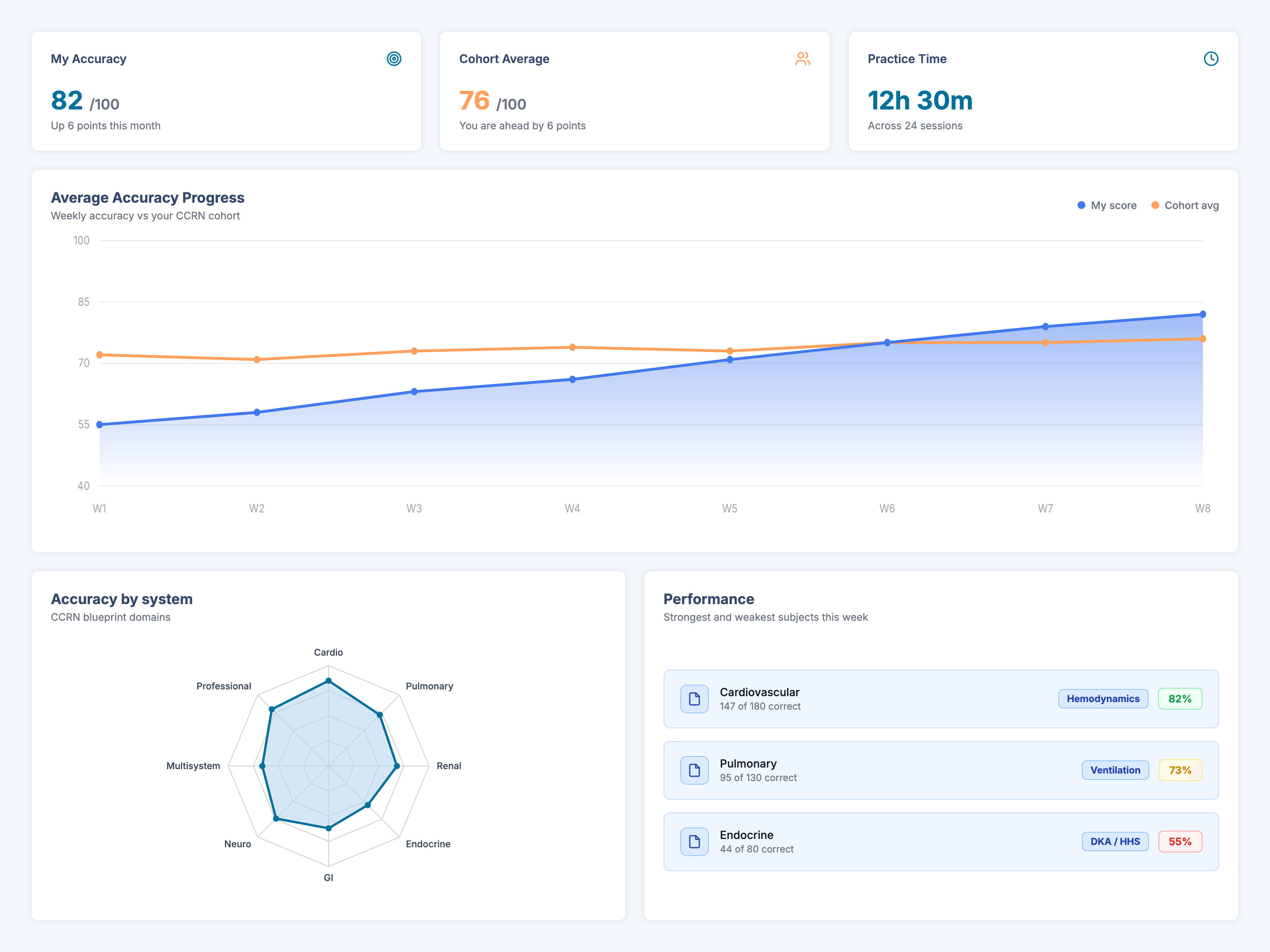Image resolution: width=1270 pixels, height=952 pixels.
Task: Click the Multisystem label on radar chart
Action: pos(193,766)
